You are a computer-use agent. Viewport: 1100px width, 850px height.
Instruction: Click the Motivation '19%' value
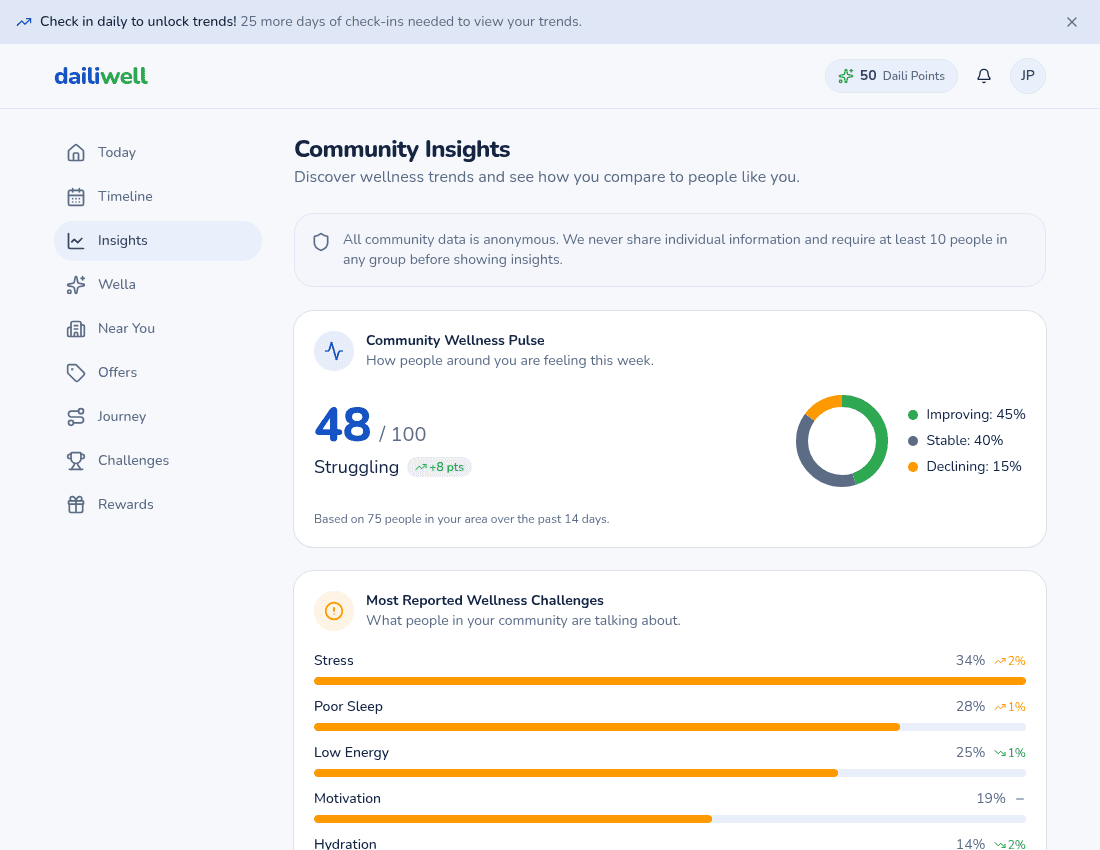991,799
